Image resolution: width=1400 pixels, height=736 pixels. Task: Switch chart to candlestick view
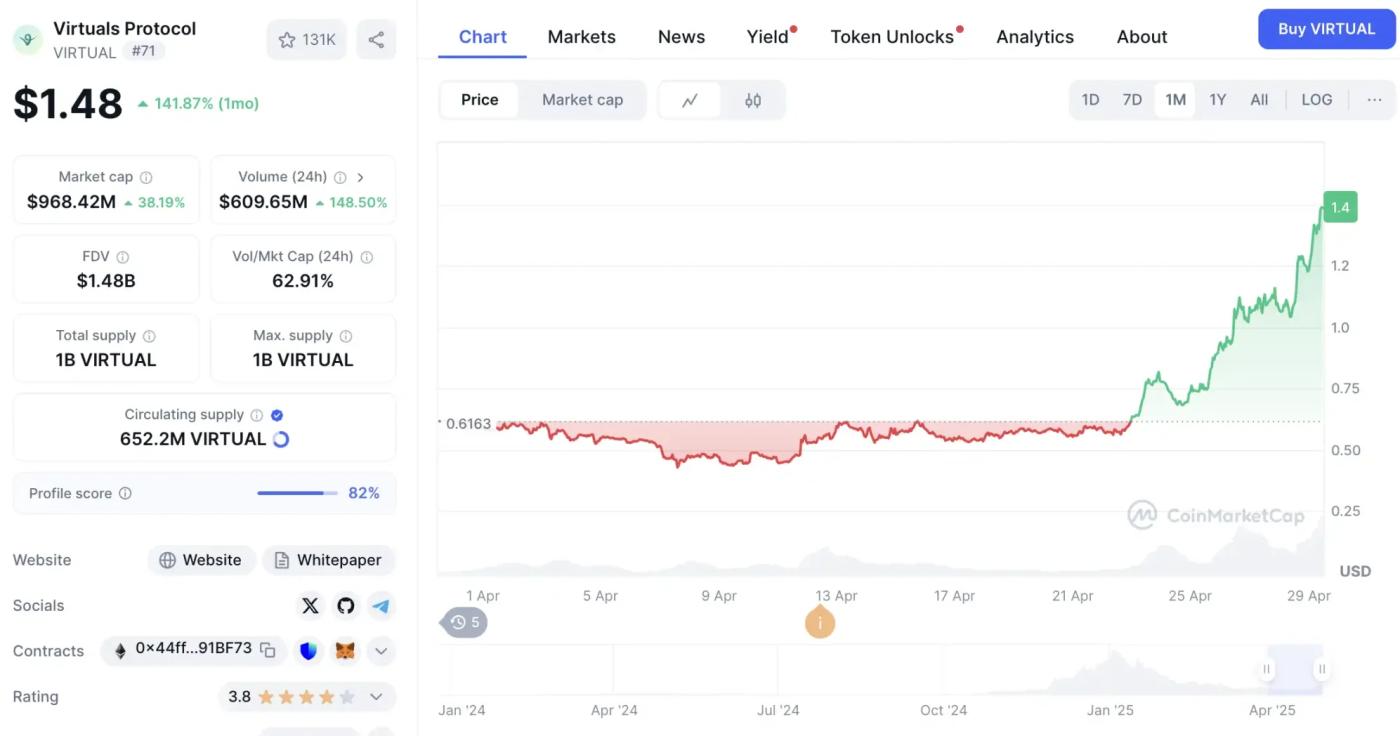753,100
